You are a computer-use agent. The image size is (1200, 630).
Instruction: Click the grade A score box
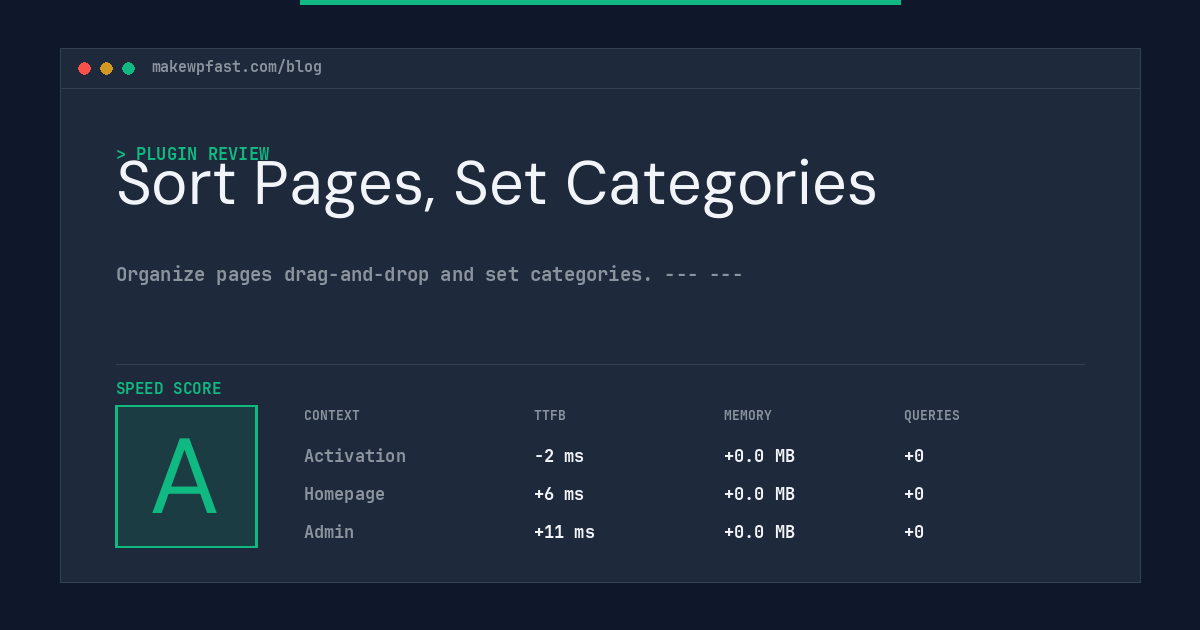(186, 476)
